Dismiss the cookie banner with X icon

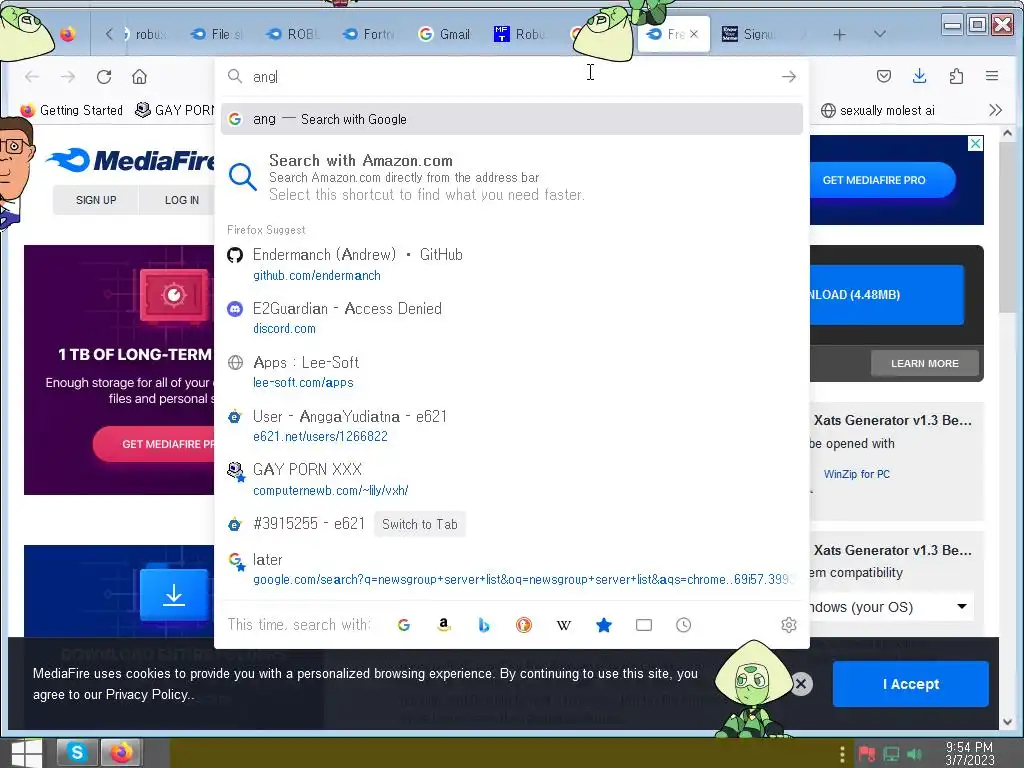click(801, 684)
